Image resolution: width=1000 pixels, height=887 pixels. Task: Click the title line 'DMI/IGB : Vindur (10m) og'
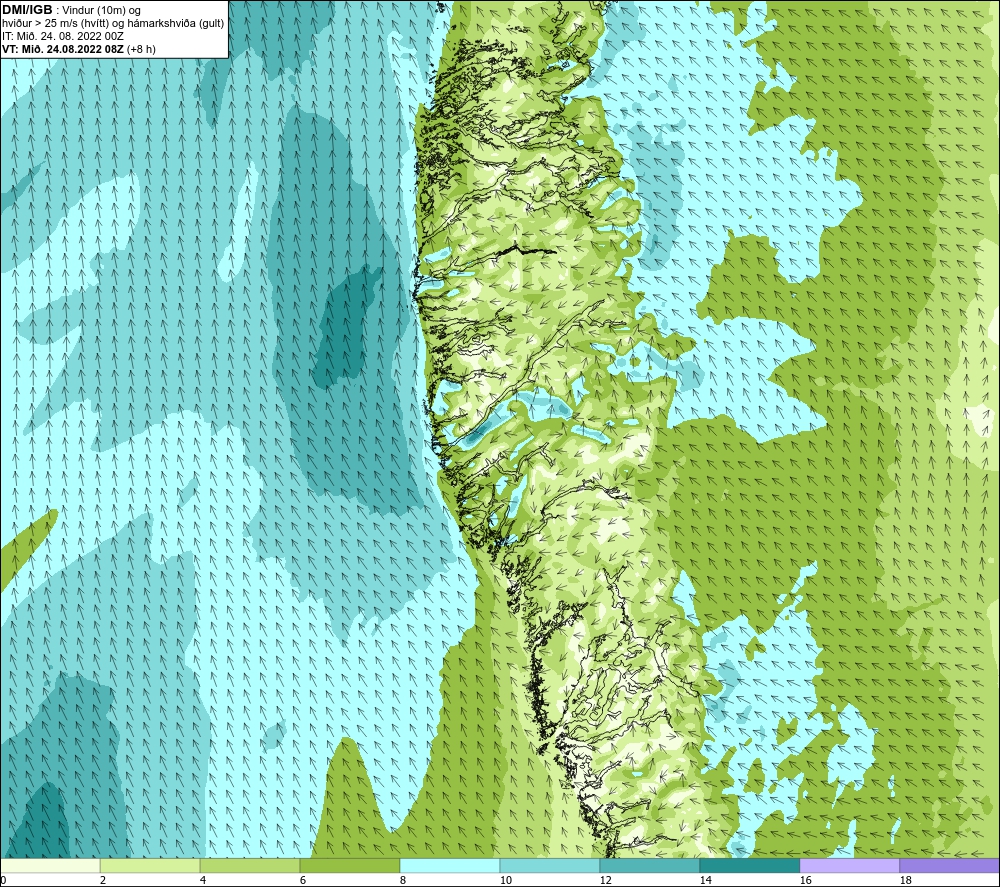click(x=71, y=10)
